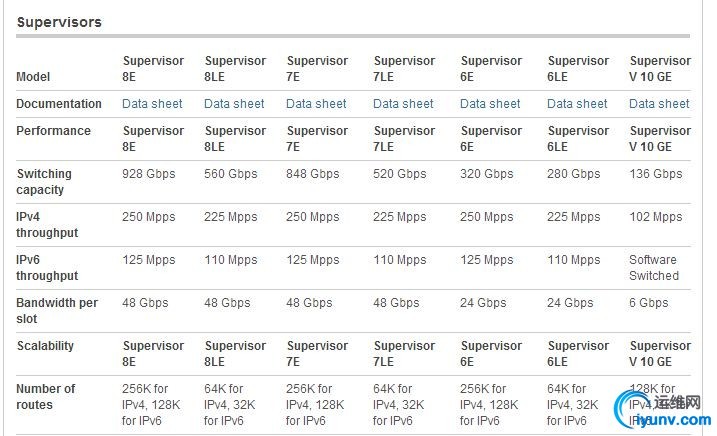Image resolution: width=717 pixels, height=436 pixels.
Task: Select the Number of routes row label
Action: pyautogui.click(x=45, y=397)
